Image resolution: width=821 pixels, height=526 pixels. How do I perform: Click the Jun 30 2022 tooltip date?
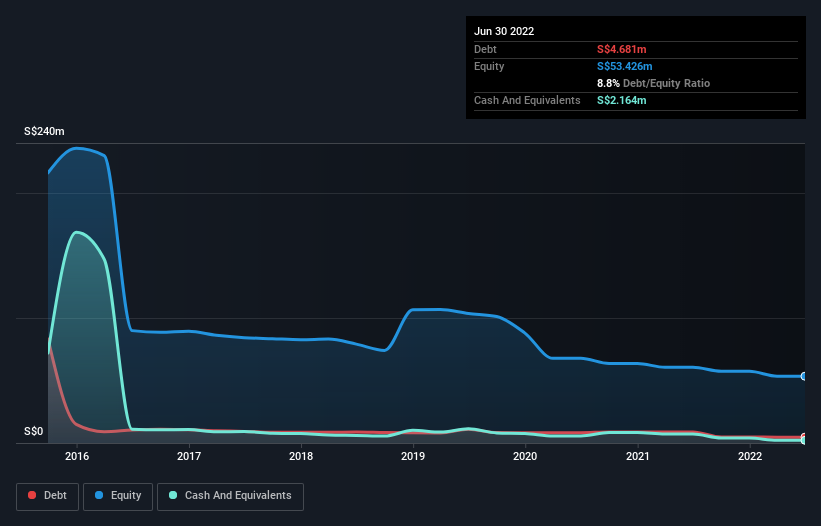coord(504,31)
